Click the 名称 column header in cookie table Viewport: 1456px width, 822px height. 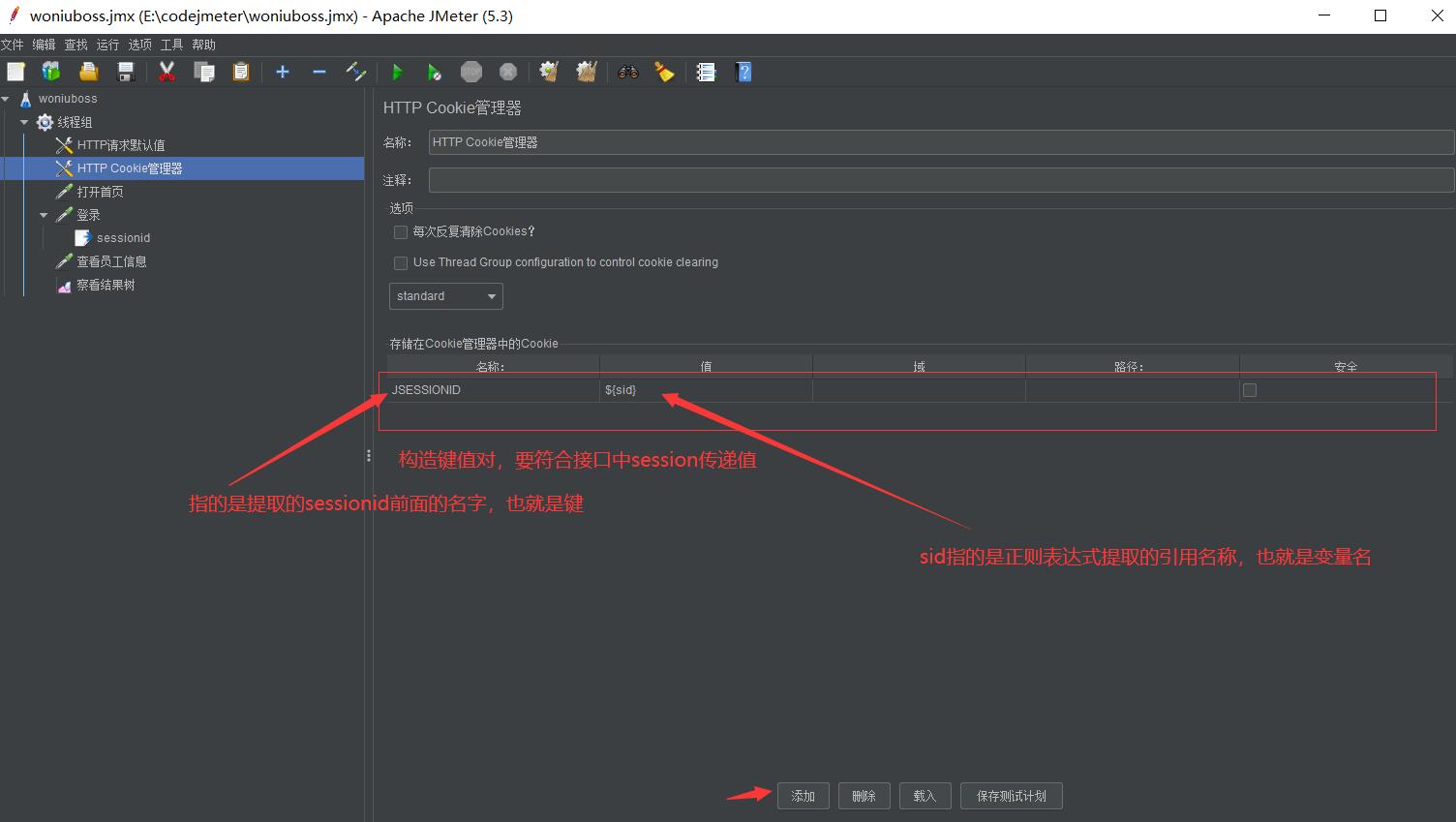[x=493, y=366]
